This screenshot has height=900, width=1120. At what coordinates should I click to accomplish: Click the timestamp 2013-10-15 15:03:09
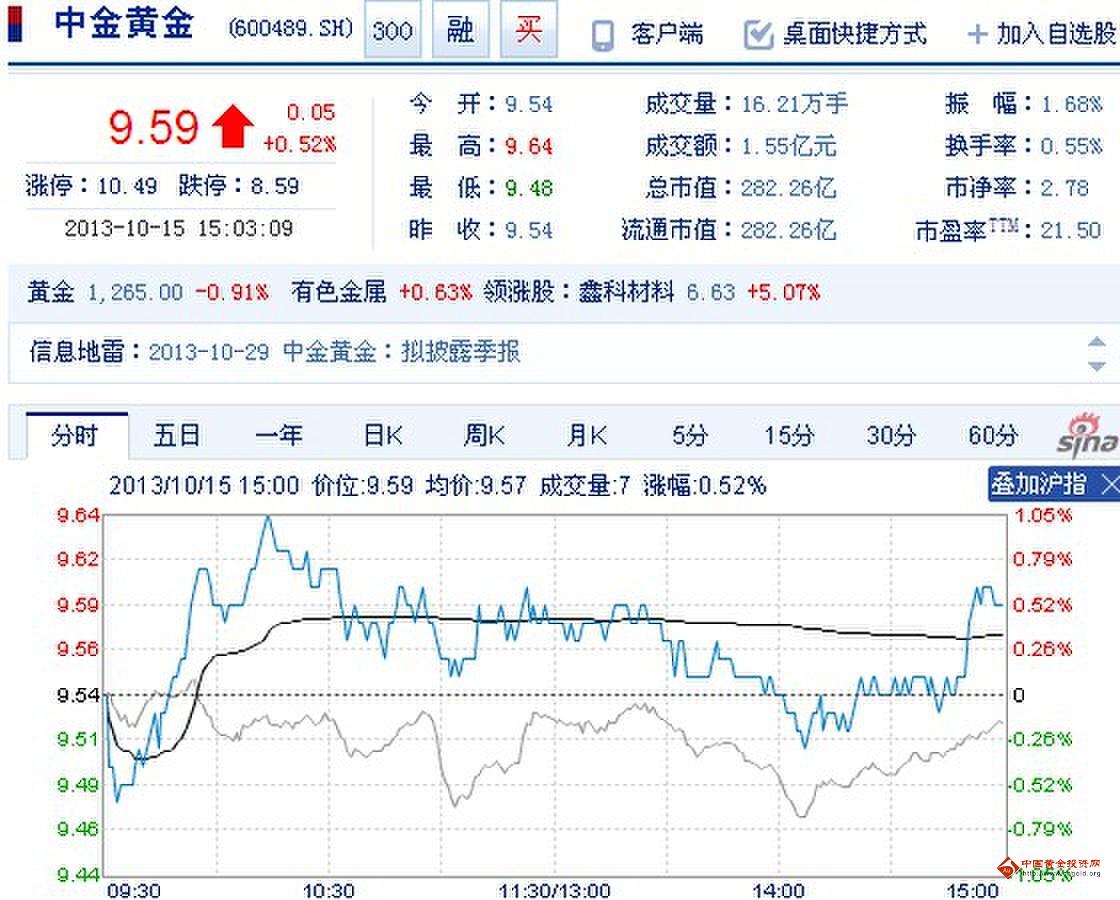coord(179,229)
